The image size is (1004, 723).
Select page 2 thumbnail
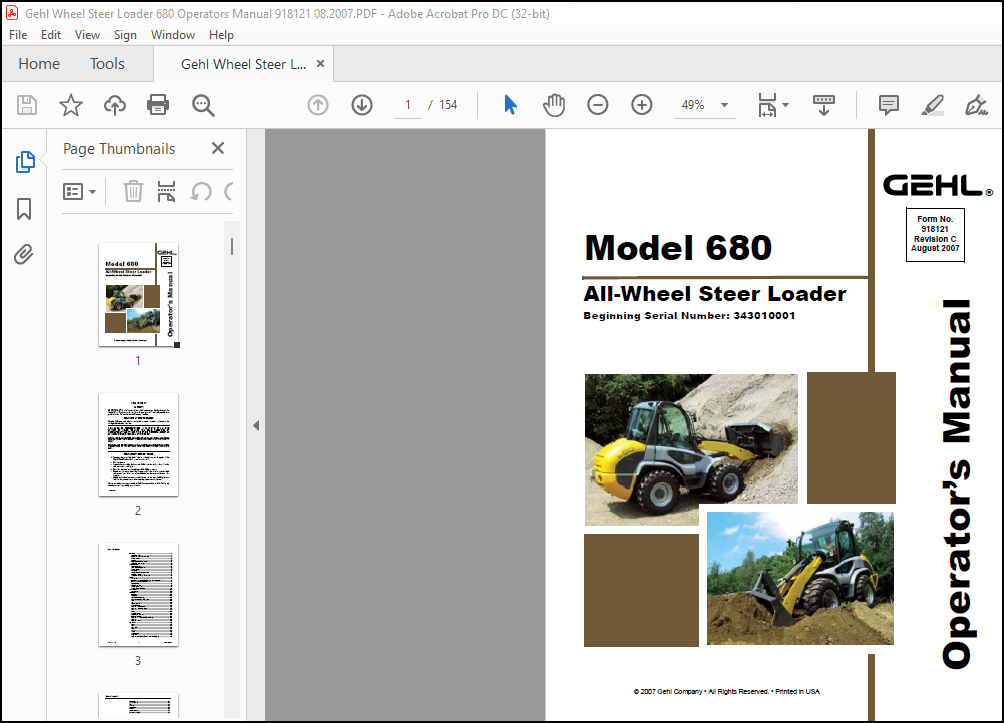pyautogui.click(x=138, y=444)
